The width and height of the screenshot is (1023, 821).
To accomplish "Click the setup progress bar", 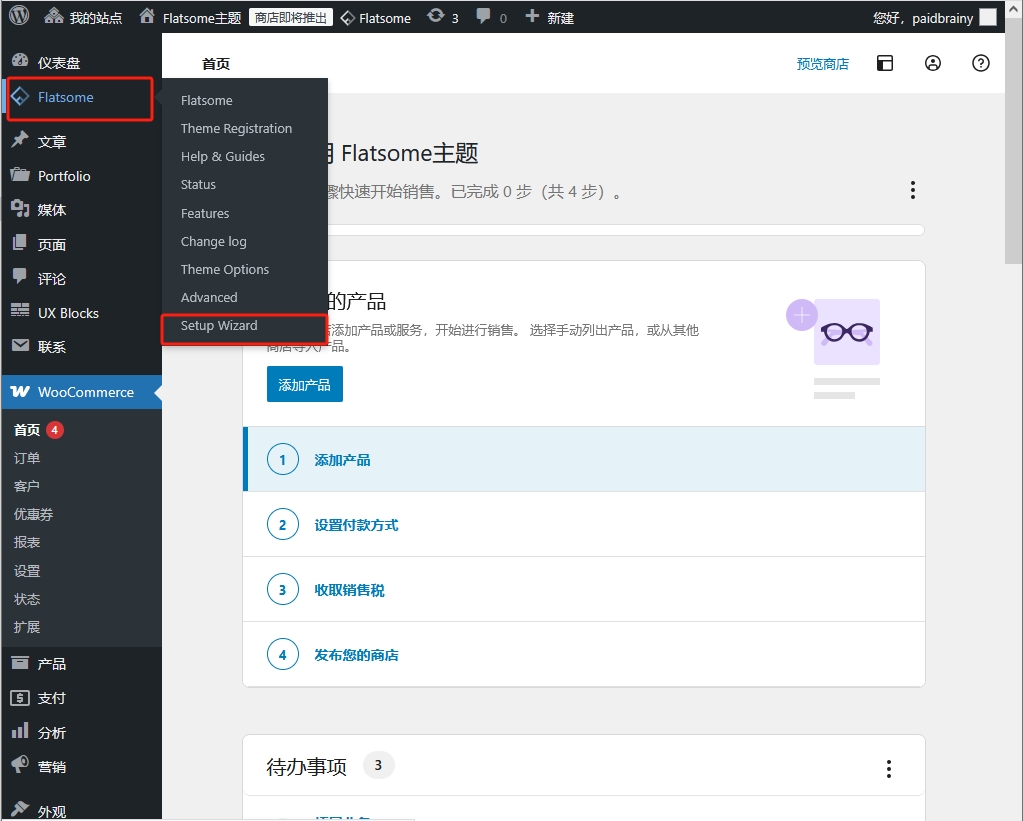I will pyautogui.click(x=626, y=230).
